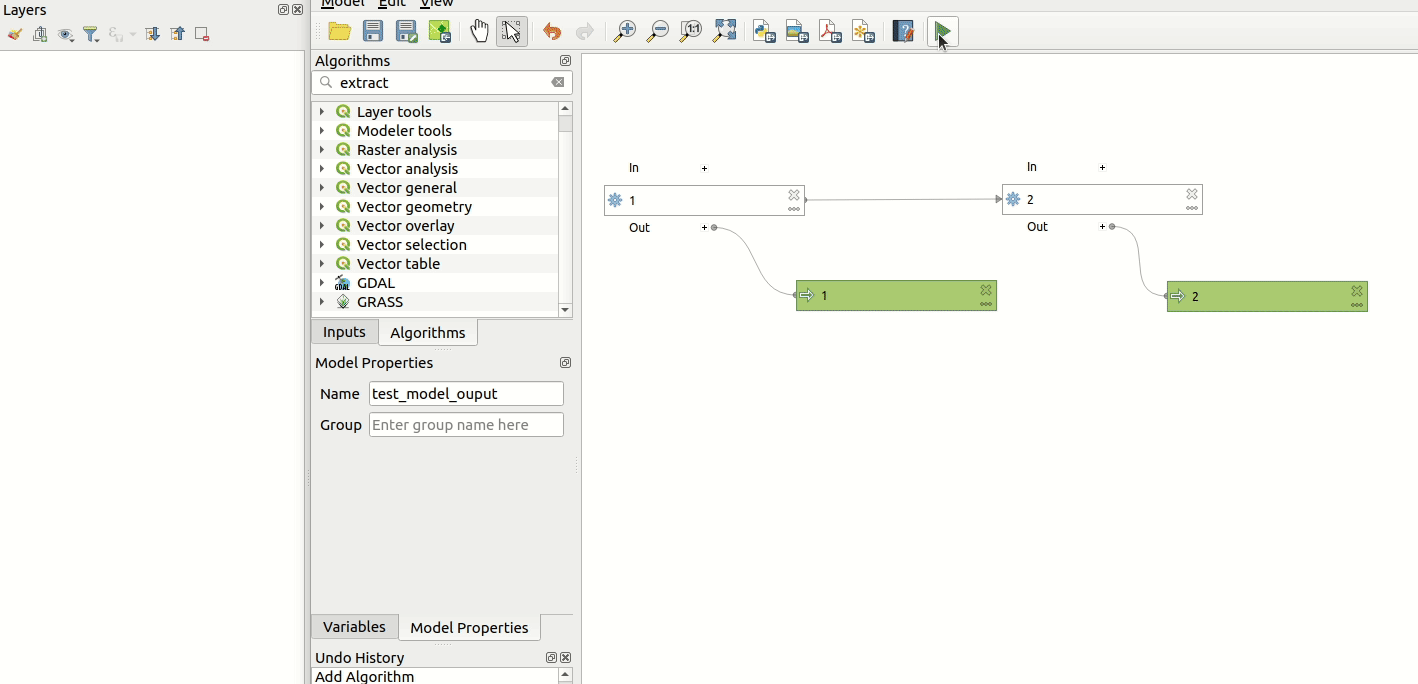Edit green output 2 via its ellipsis
Viewport: 1418px width, 684px height.
pos(1357,305)
